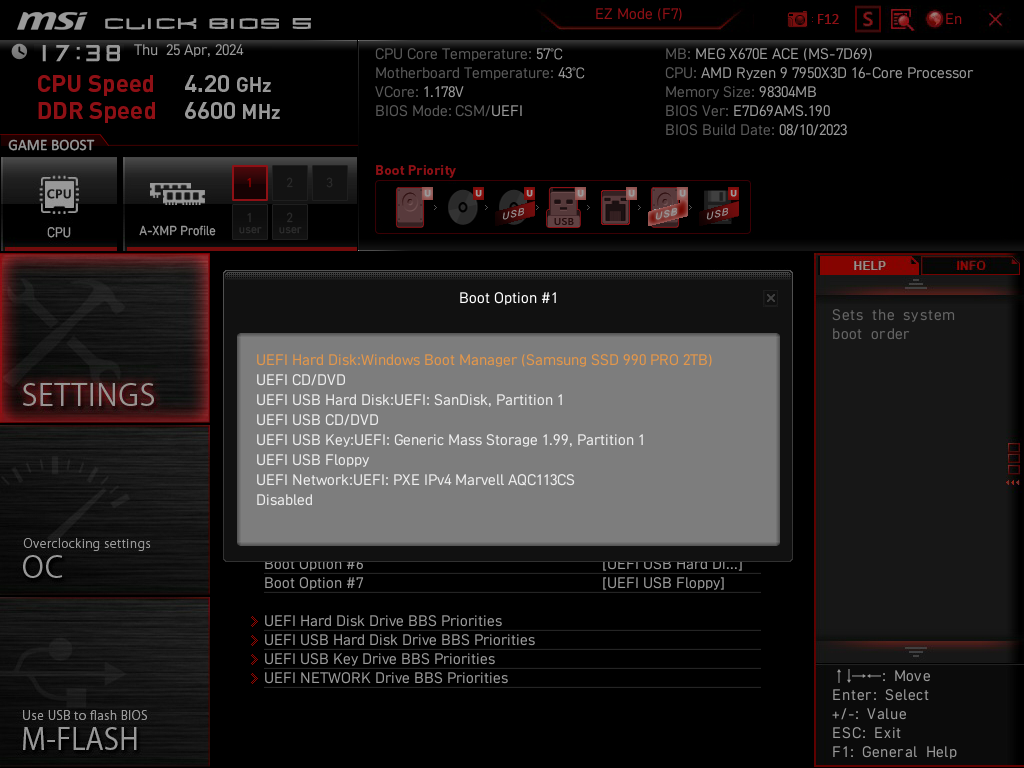Switch to EZ Mode (F7)
1024x768 pixels.
638,14
